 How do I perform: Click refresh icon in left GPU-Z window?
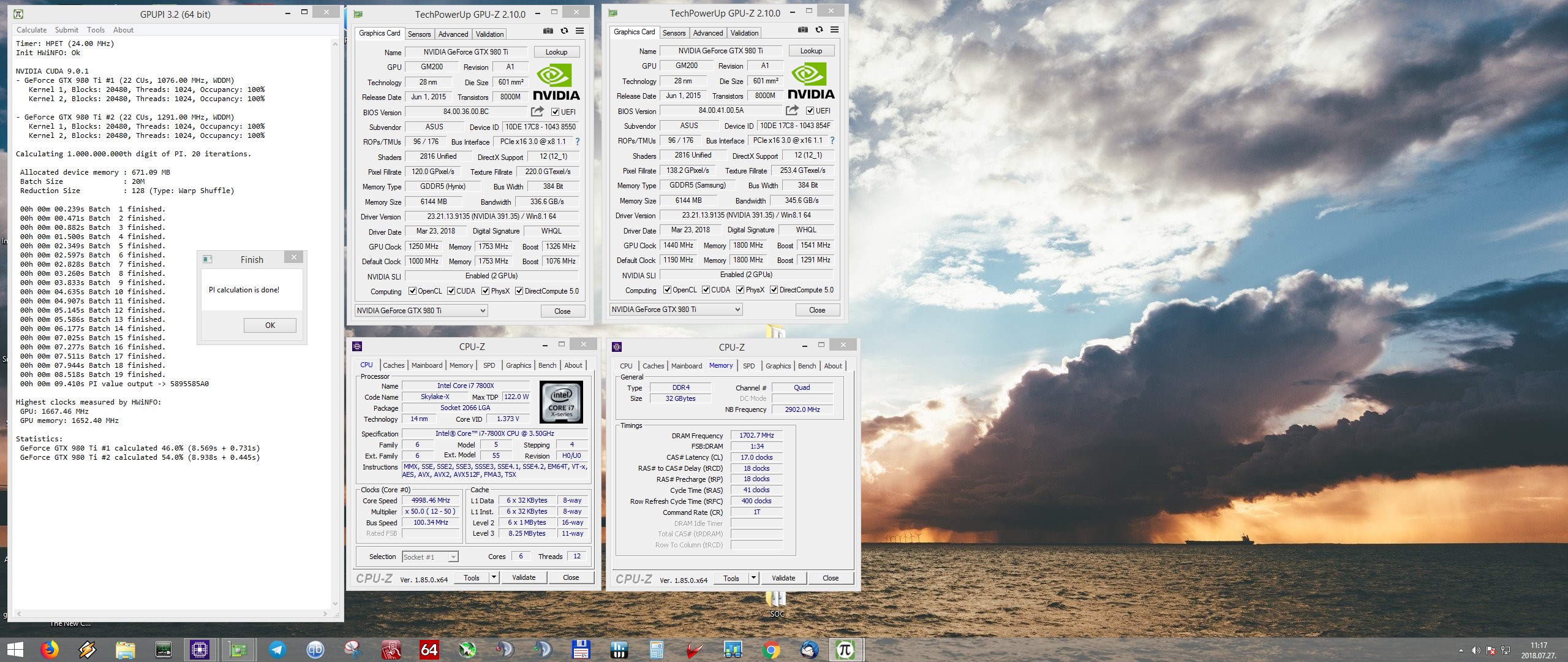(x=564, y=31)
